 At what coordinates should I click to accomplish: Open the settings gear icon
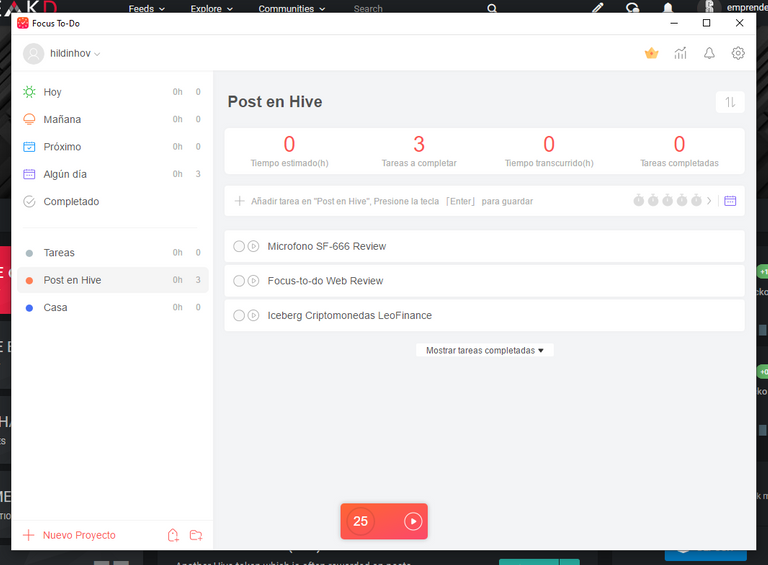click(x=738, y=53)
